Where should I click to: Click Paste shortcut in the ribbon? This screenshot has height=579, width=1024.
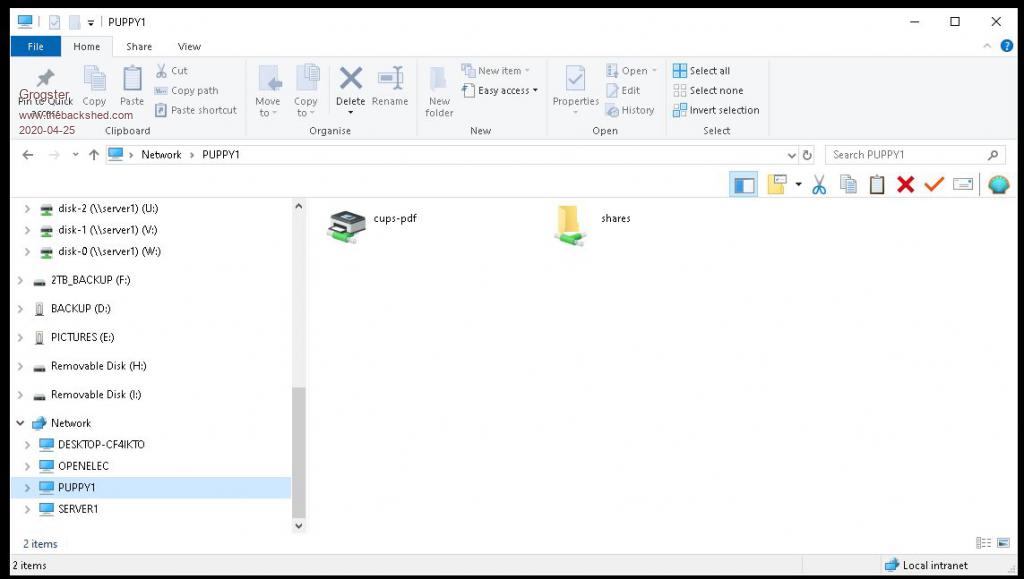[x=196, y=110]
